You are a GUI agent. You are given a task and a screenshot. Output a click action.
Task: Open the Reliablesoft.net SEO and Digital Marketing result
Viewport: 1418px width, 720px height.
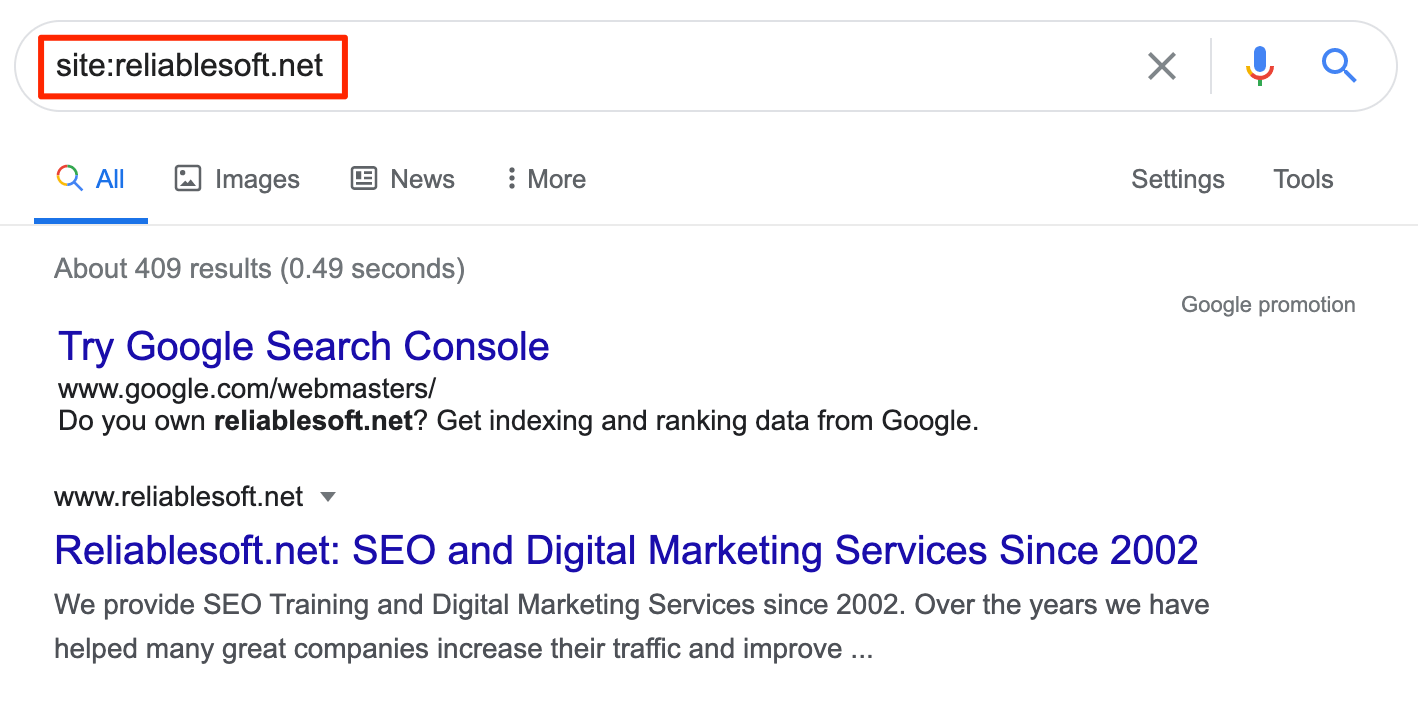(626, 551)
